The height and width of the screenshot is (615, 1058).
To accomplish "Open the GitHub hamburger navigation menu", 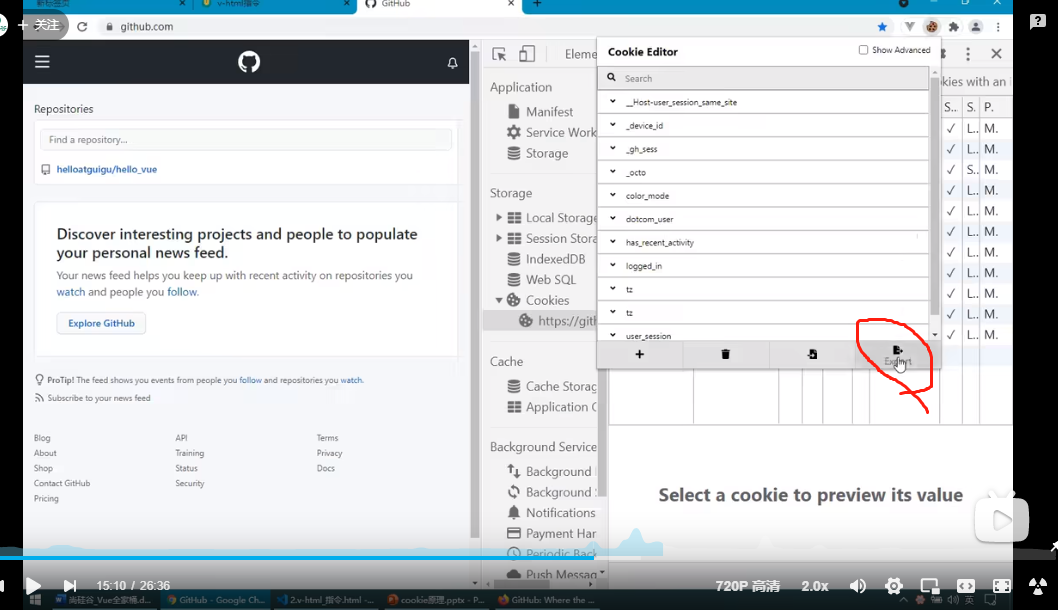I will pyautogui.click(x=42, y=61).
